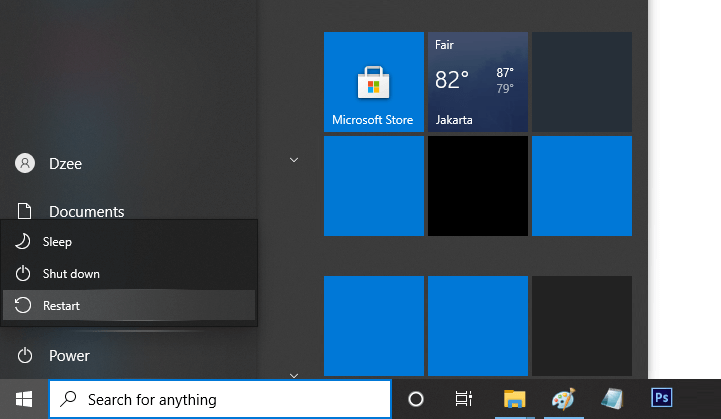Screen dimensions: 721x419
Task: Choose Shut down from power menu
Action: click(x=129, y=274)
